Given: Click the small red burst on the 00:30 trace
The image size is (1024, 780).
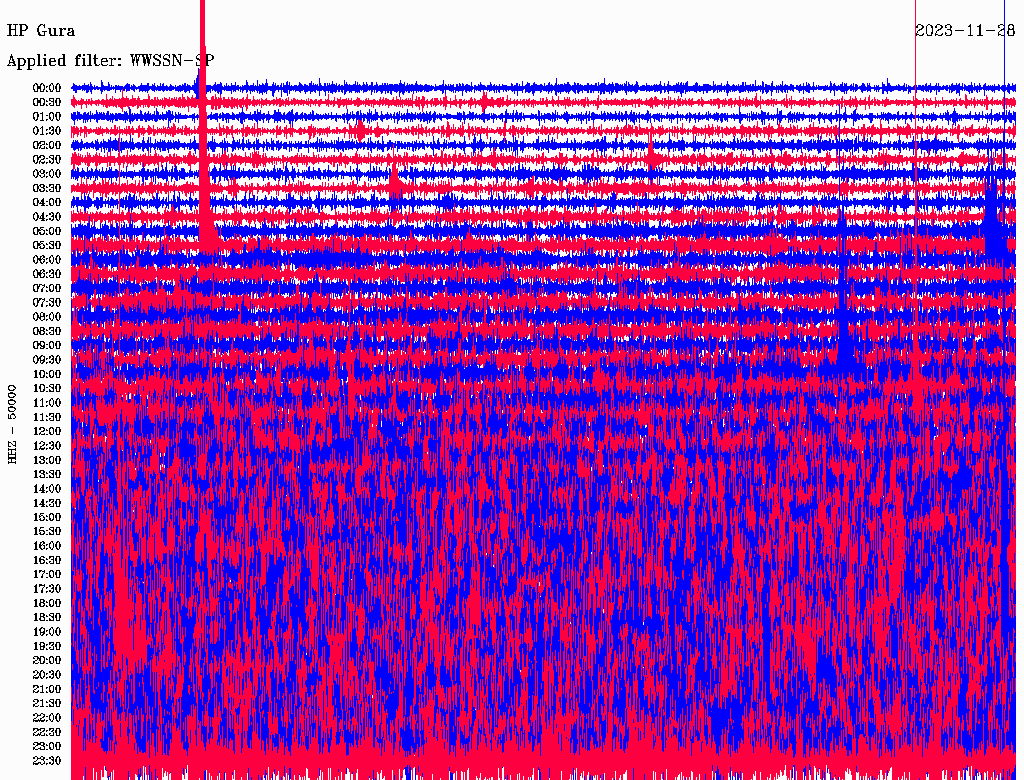Looking at the screenshot, I should 484,101.
